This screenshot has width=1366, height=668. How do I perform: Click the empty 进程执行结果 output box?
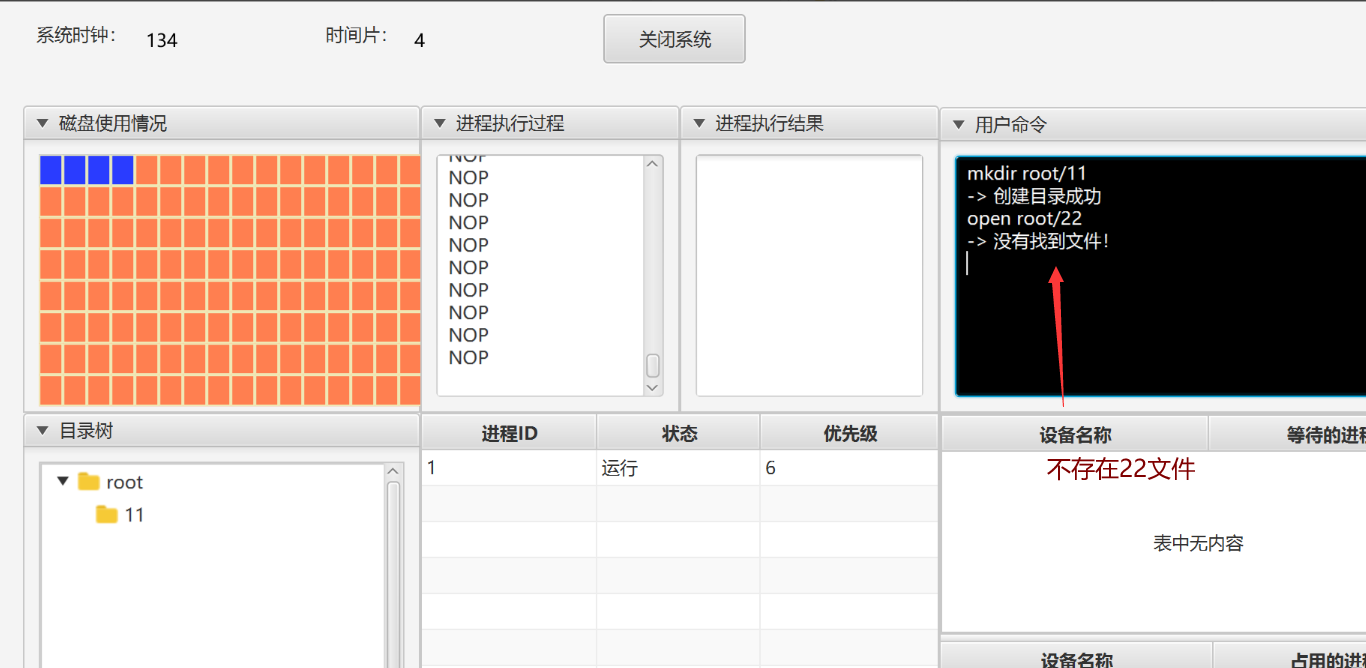tap(809, 275)
